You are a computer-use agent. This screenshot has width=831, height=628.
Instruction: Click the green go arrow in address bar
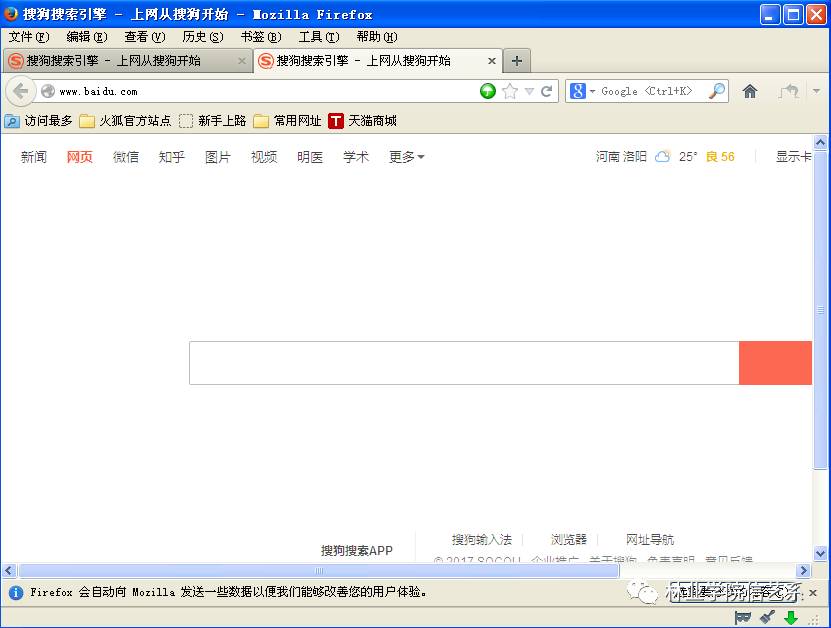[x=488, y=91]
